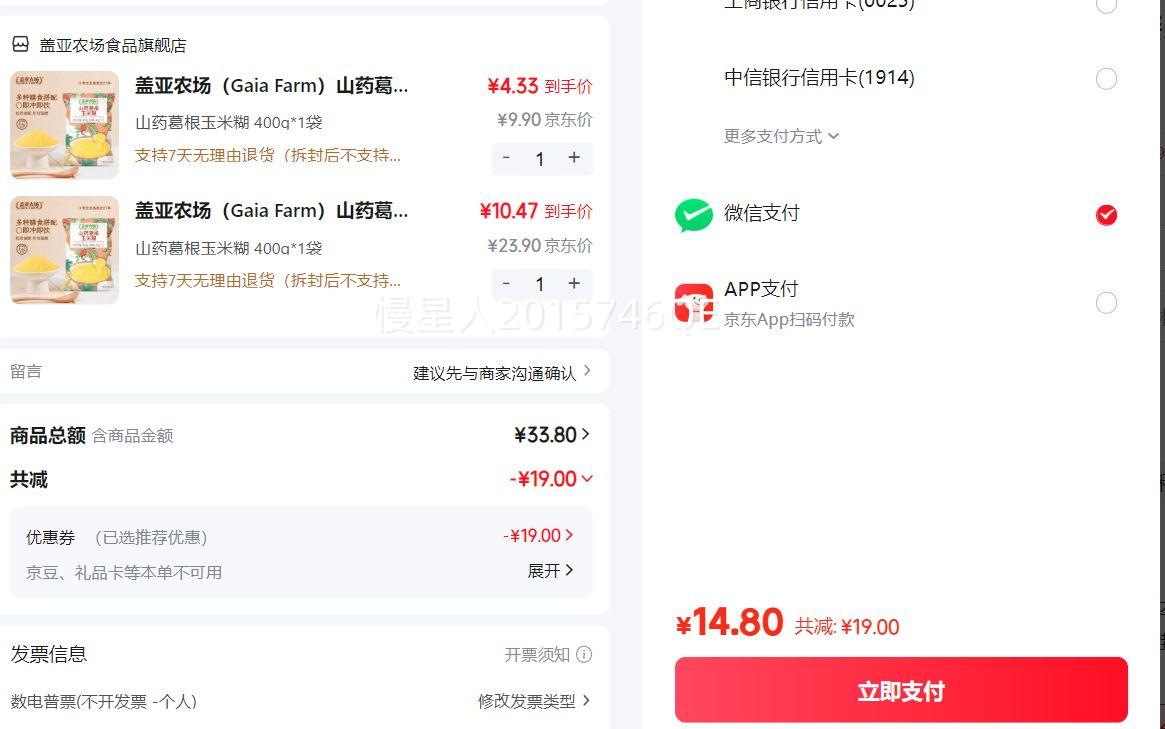The image size is (1165, 729).
Task: Open the 优惠券 coupon selection
Action: [x=538, y=536]
